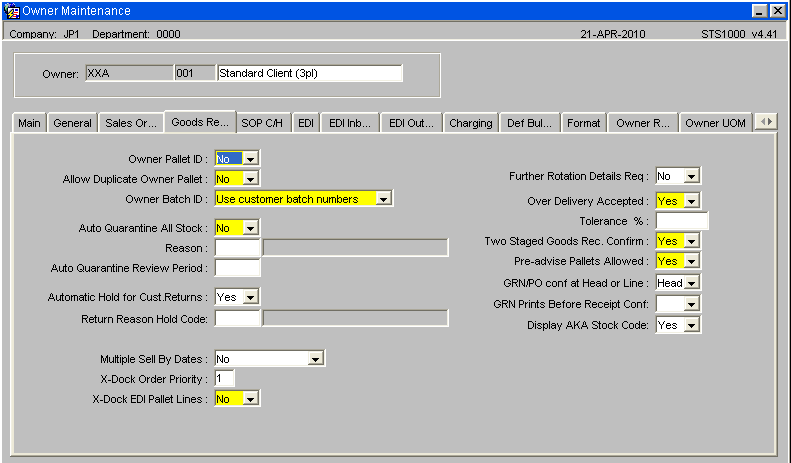Open Two Staged Goods Rec. Confirm dropdown
The width and height of the screenshot is (791, 463).
pos(692,241)
